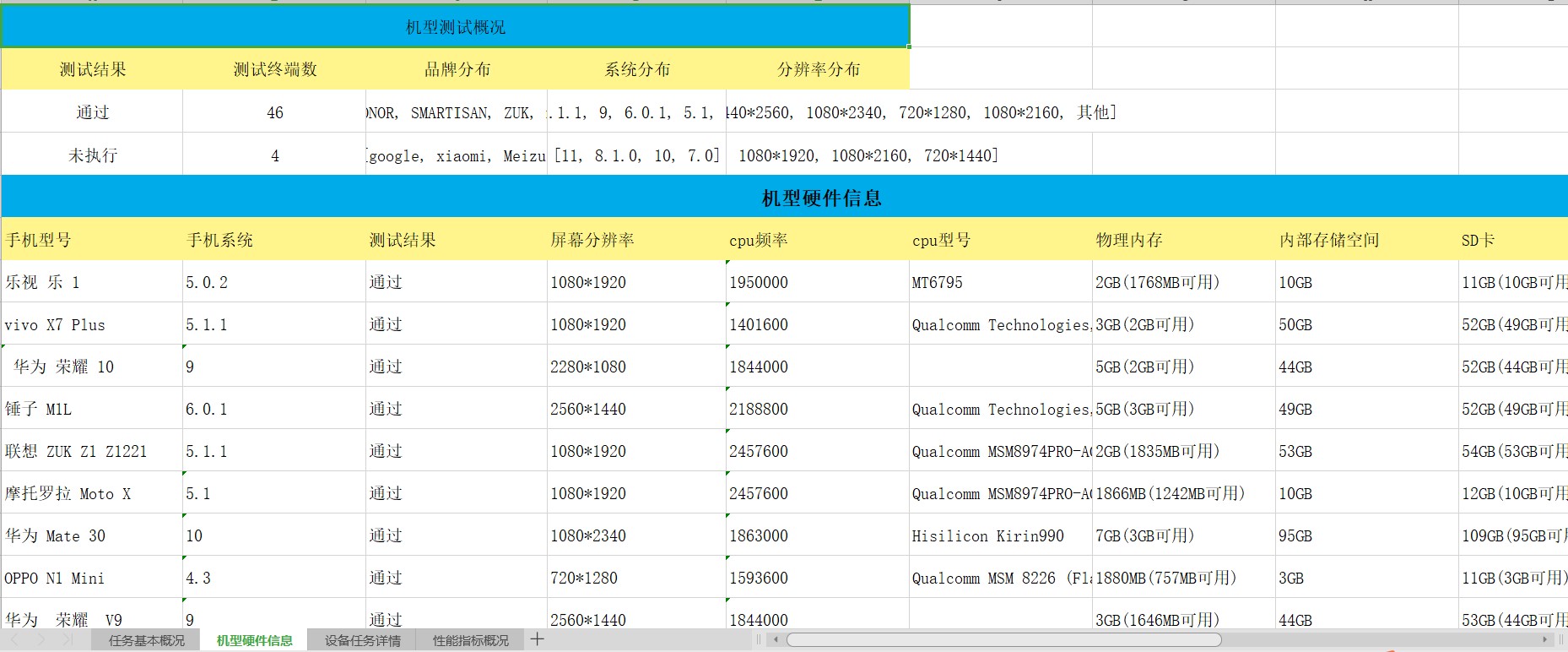Click the OPPO N1 Mini cell
The width and height of the screenshot is (1568, 652).
pyautogui.click(x=92, y=578)
